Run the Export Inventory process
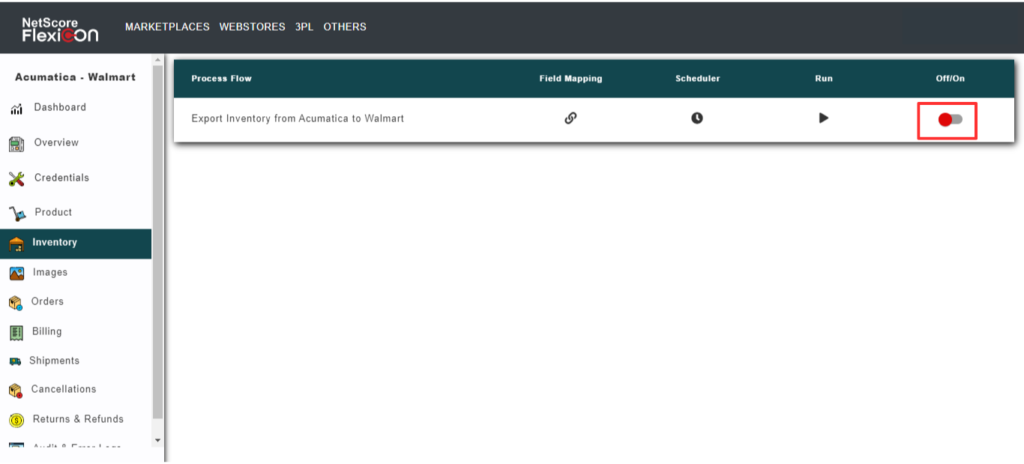 pyautogui.click(x=823, y=118)
